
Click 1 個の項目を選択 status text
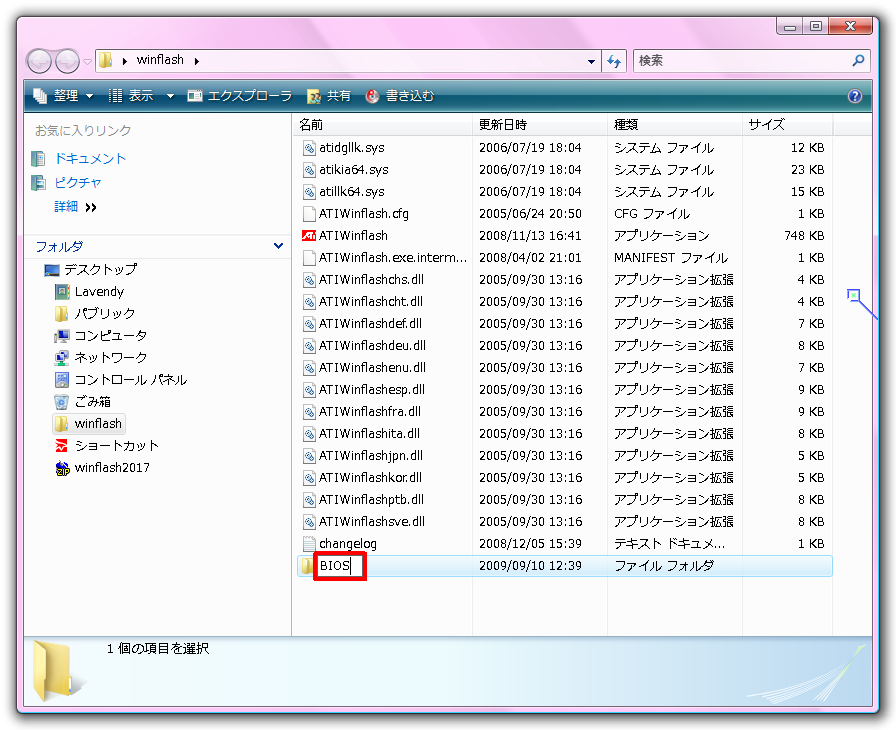click(x=158, y=649)
